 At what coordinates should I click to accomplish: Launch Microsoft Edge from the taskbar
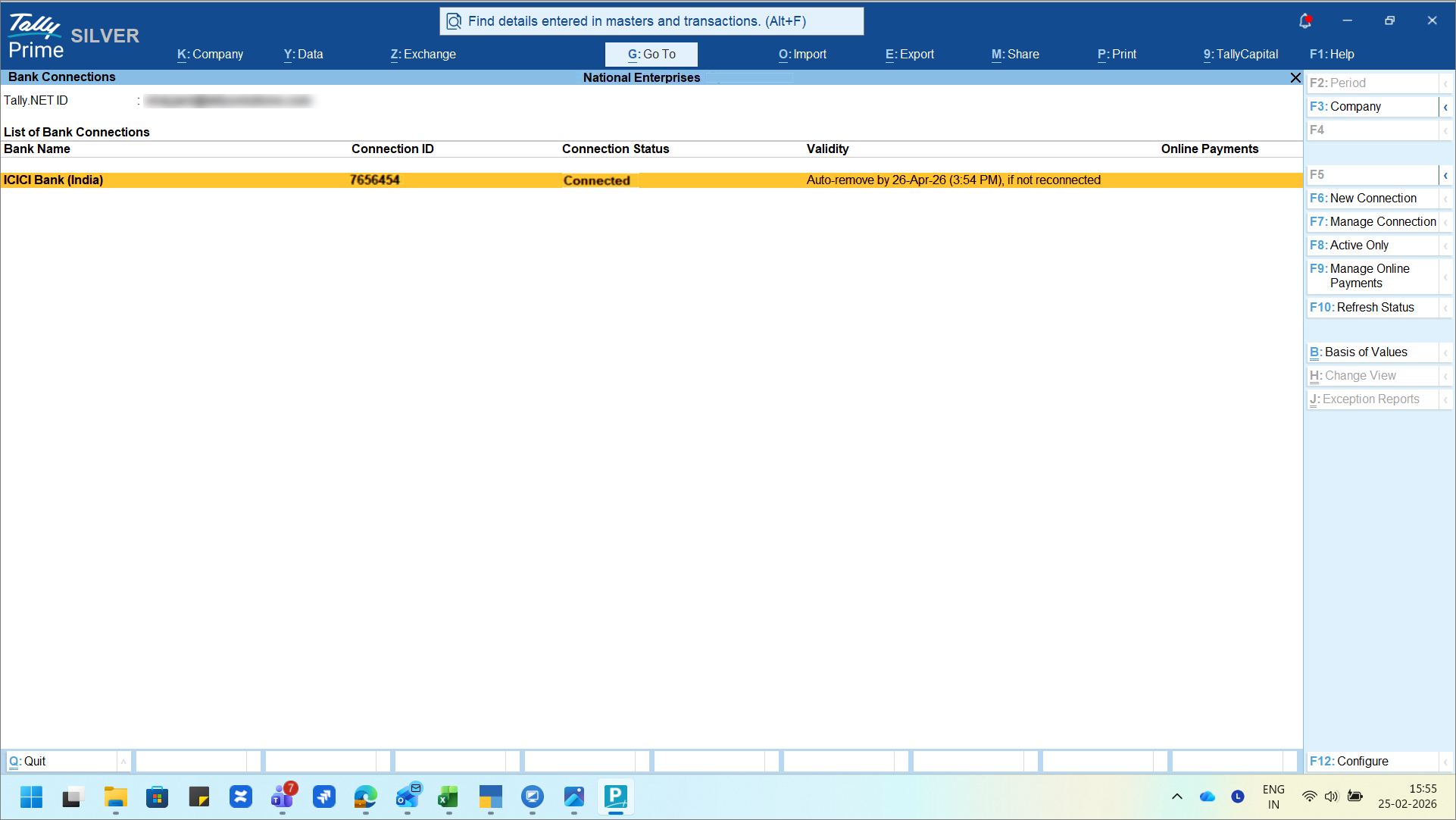pyautogui.click(x=365, y=797)
